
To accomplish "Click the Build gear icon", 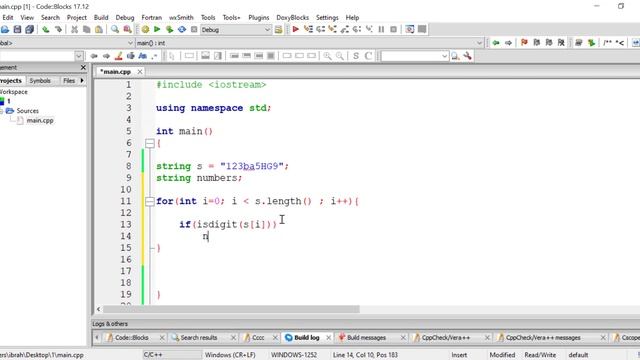I will click(145, 29).
